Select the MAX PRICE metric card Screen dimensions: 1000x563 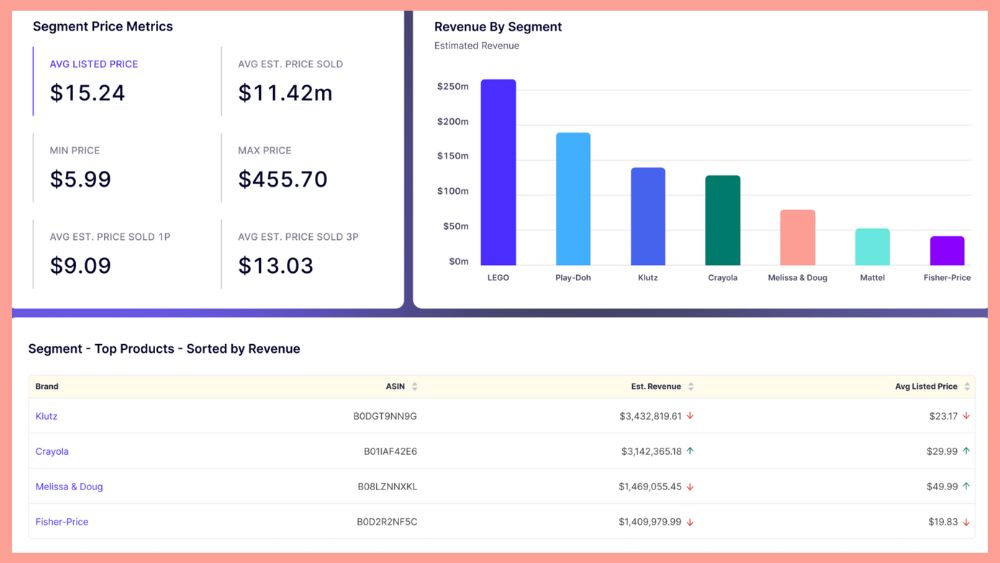306,168
